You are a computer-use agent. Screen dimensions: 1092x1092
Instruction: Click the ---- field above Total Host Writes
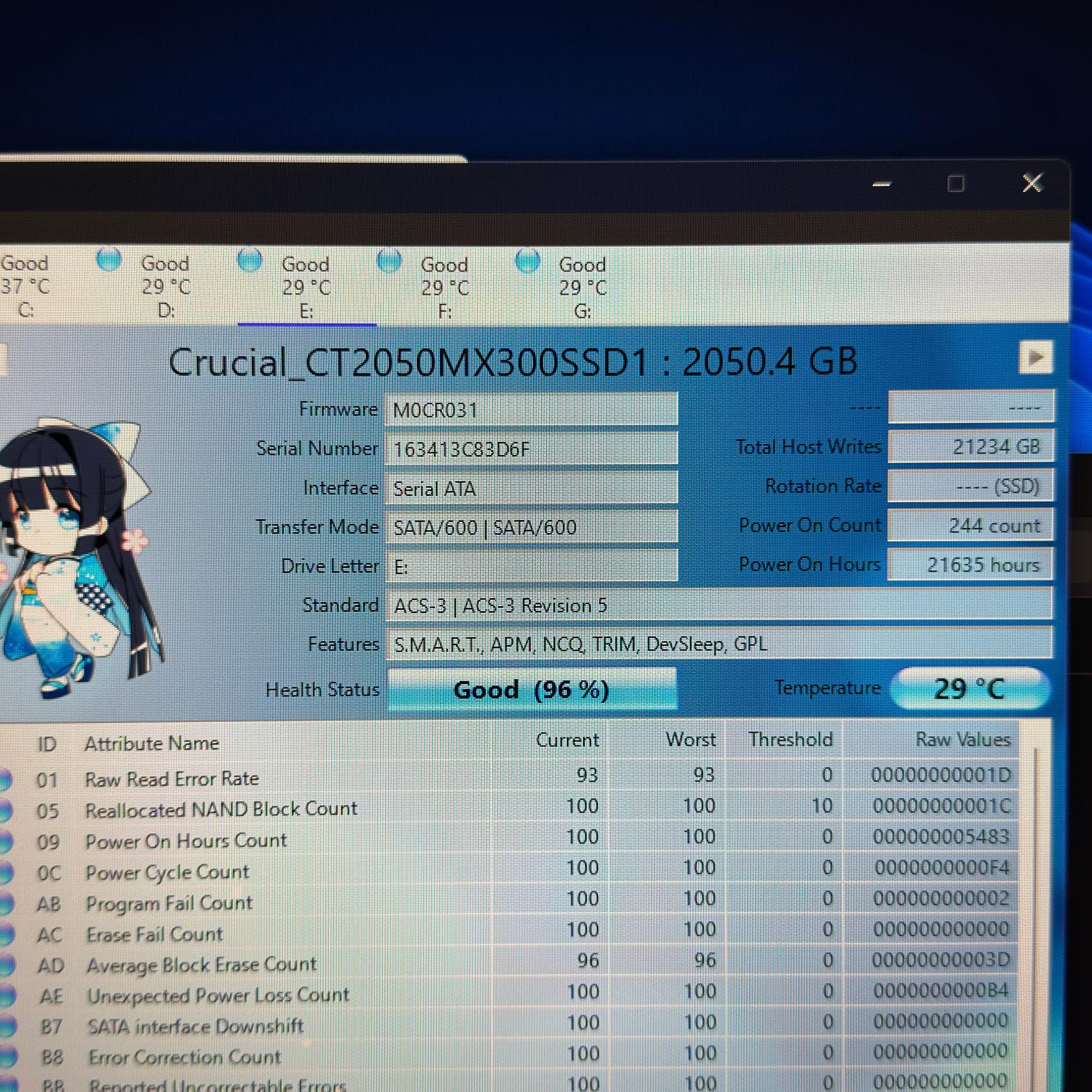tap(970, 407)
